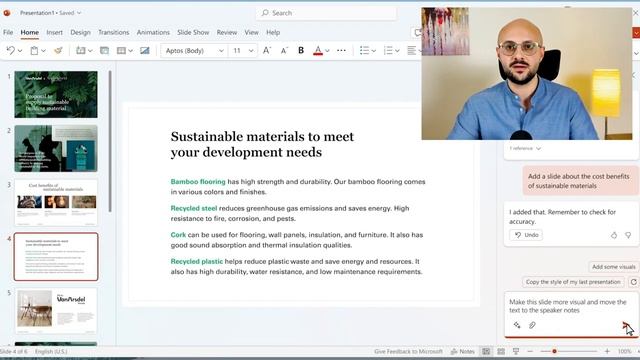Click the slide Layout icon
Screen dimensions: 640x360
[104, 51]
